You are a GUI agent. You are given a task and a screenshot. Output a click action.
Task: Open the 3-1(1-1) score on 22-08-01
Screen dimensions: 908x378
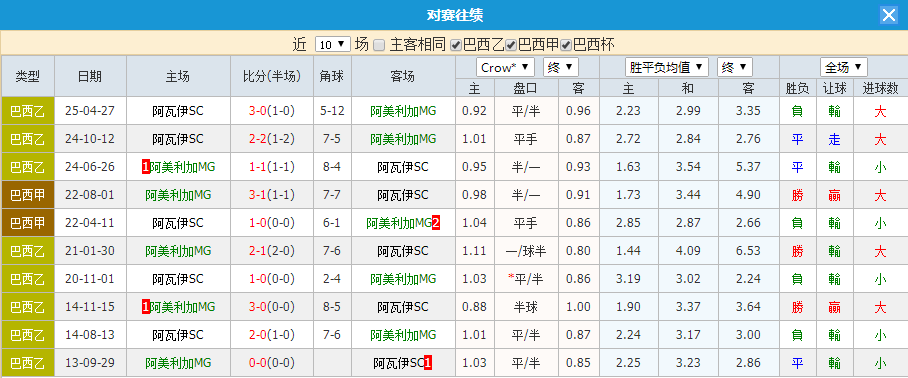coord(272,195)
